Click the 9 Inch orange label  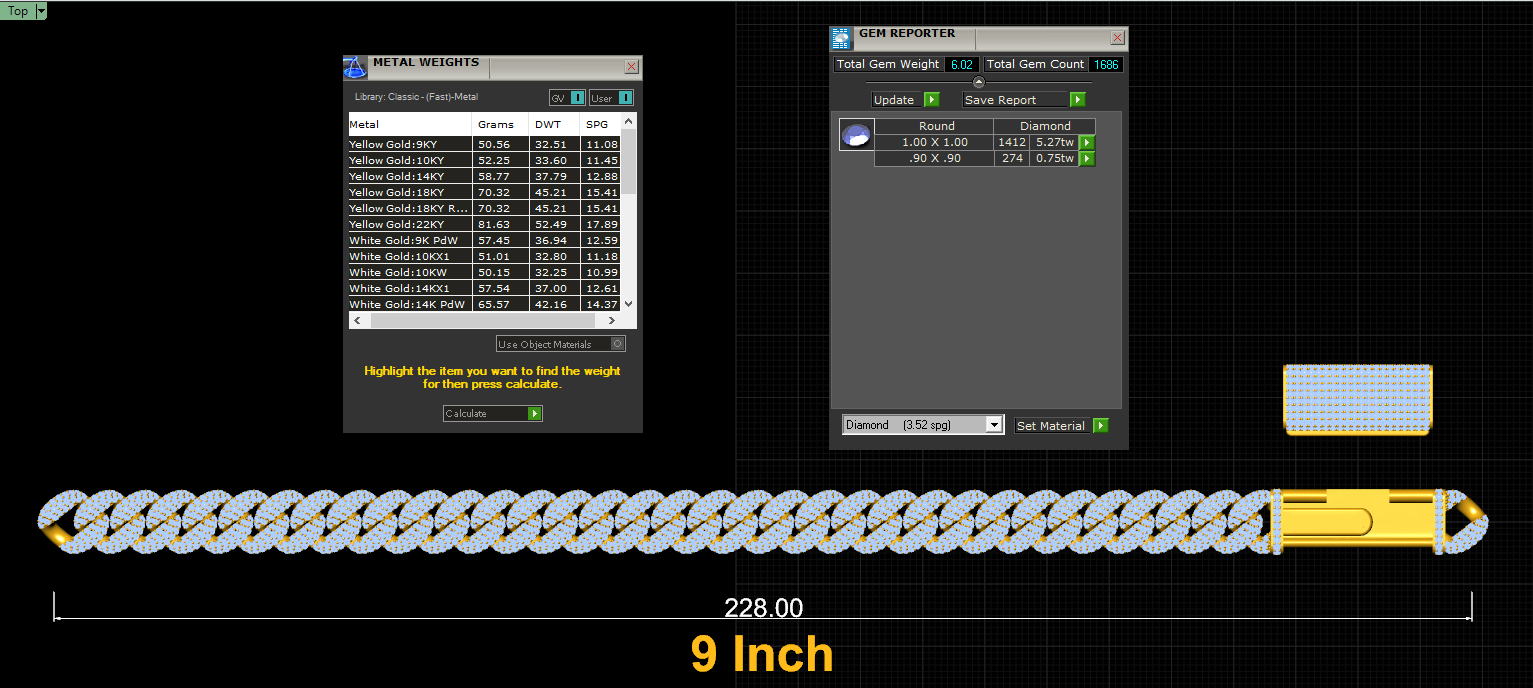point(762,654)
